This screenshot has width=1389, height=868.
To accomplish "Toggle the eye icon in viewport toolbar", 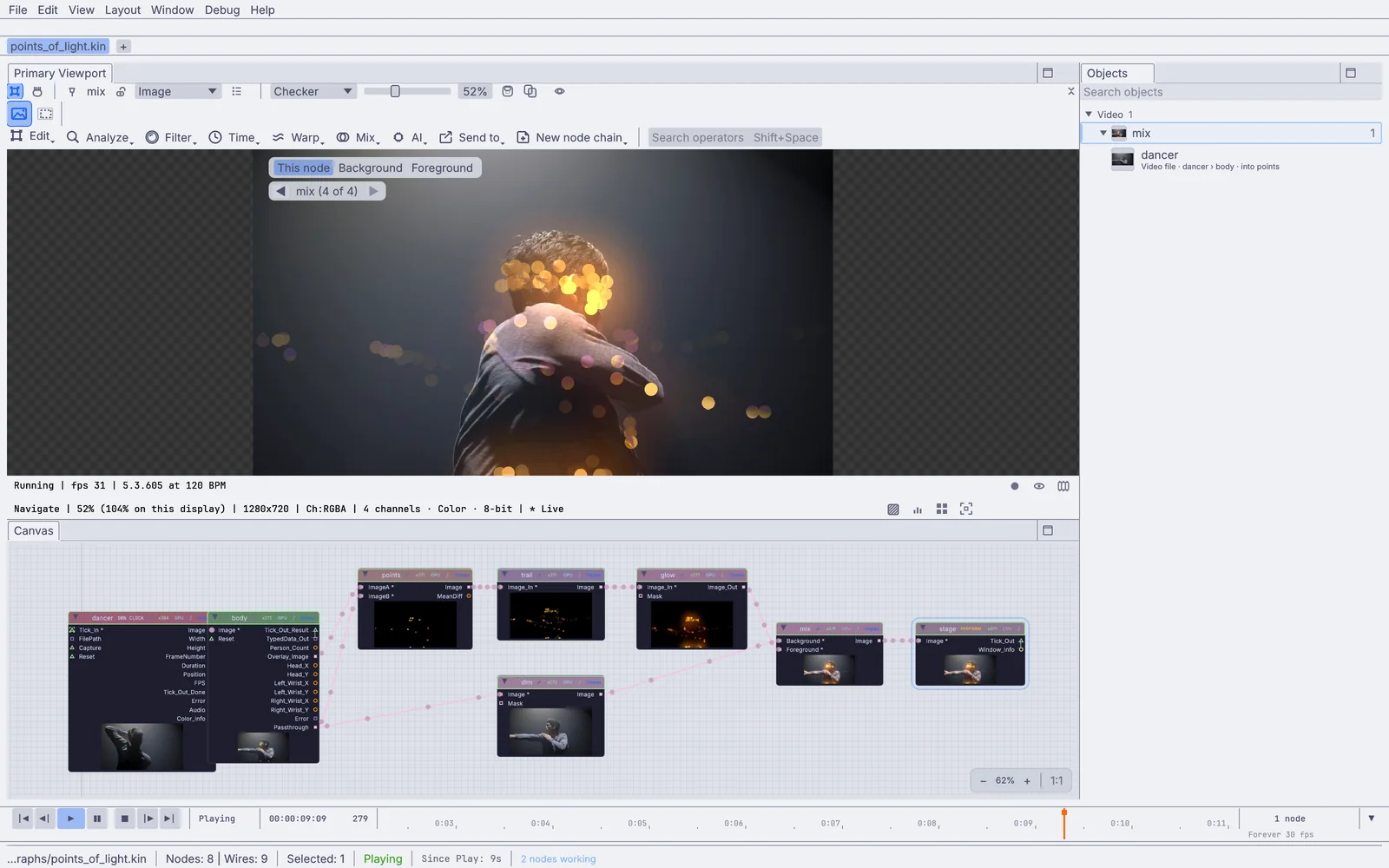I will pos(560,91).
